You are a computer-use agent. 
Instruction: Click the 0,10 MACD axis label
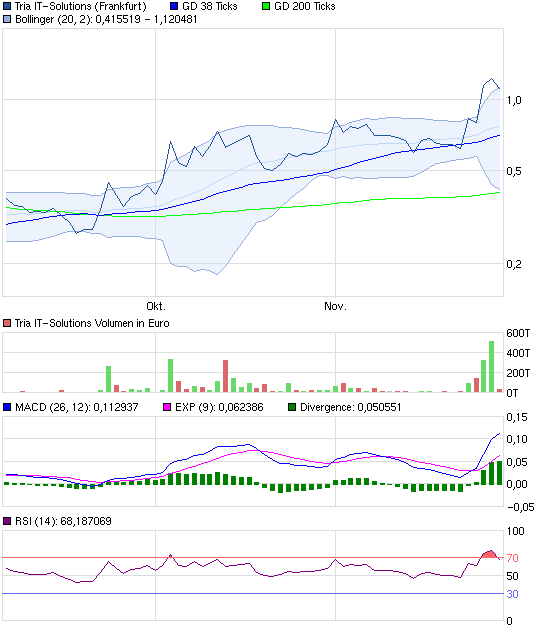(x=517, y=439)
